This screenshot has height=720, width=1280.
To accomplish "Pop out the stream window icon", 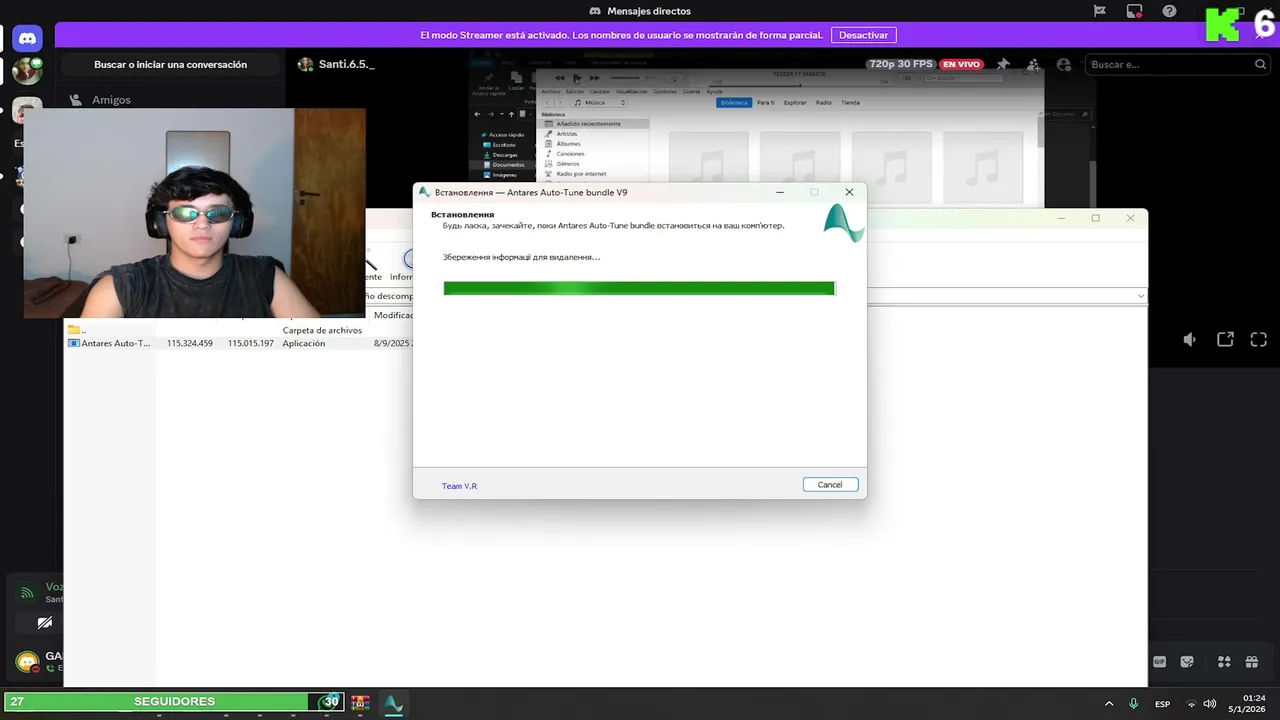I will [1225, 340].
